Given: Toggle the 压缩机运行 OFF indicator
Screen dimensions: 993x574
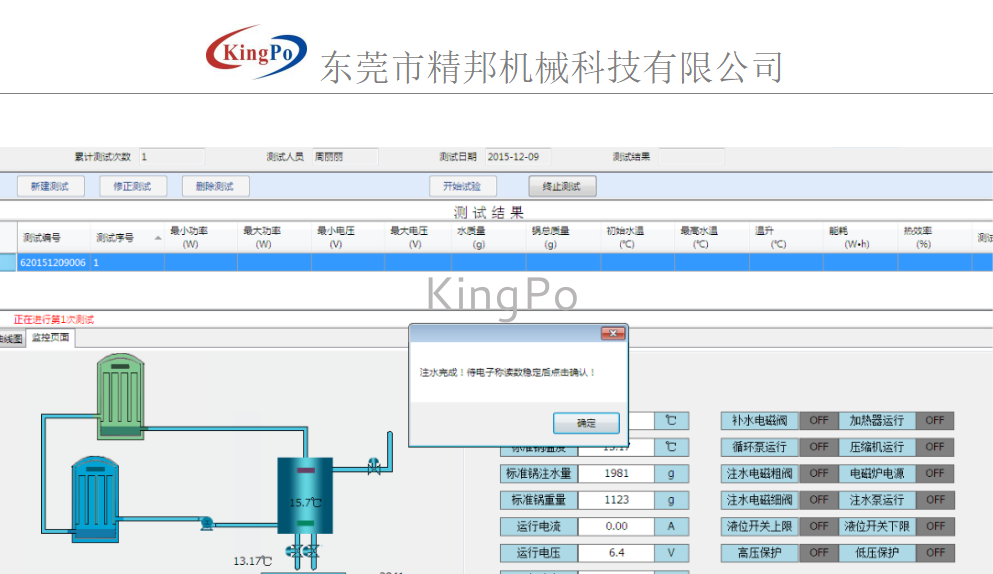Looking at the screenshot, I should [935, 447].
